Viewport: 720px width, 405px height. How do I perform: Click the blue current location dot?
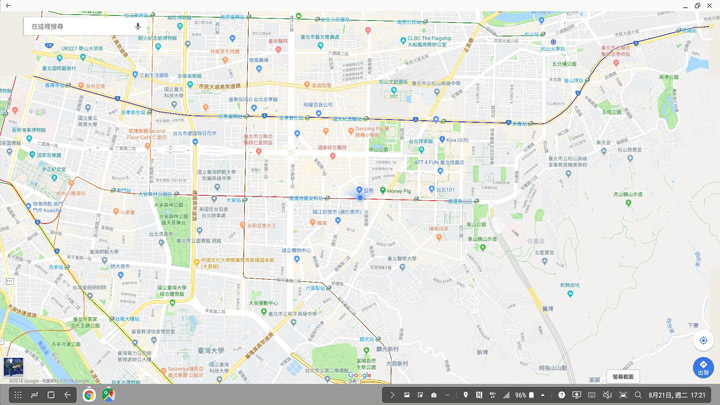tap(360, 198)
